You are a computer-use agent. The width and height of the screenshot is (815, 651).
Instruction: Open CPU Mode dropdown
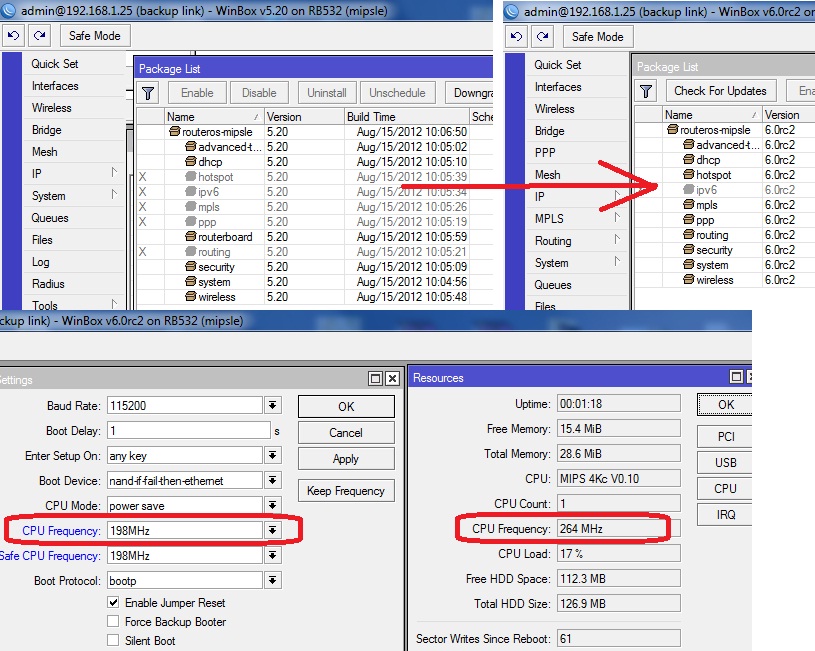272,505
